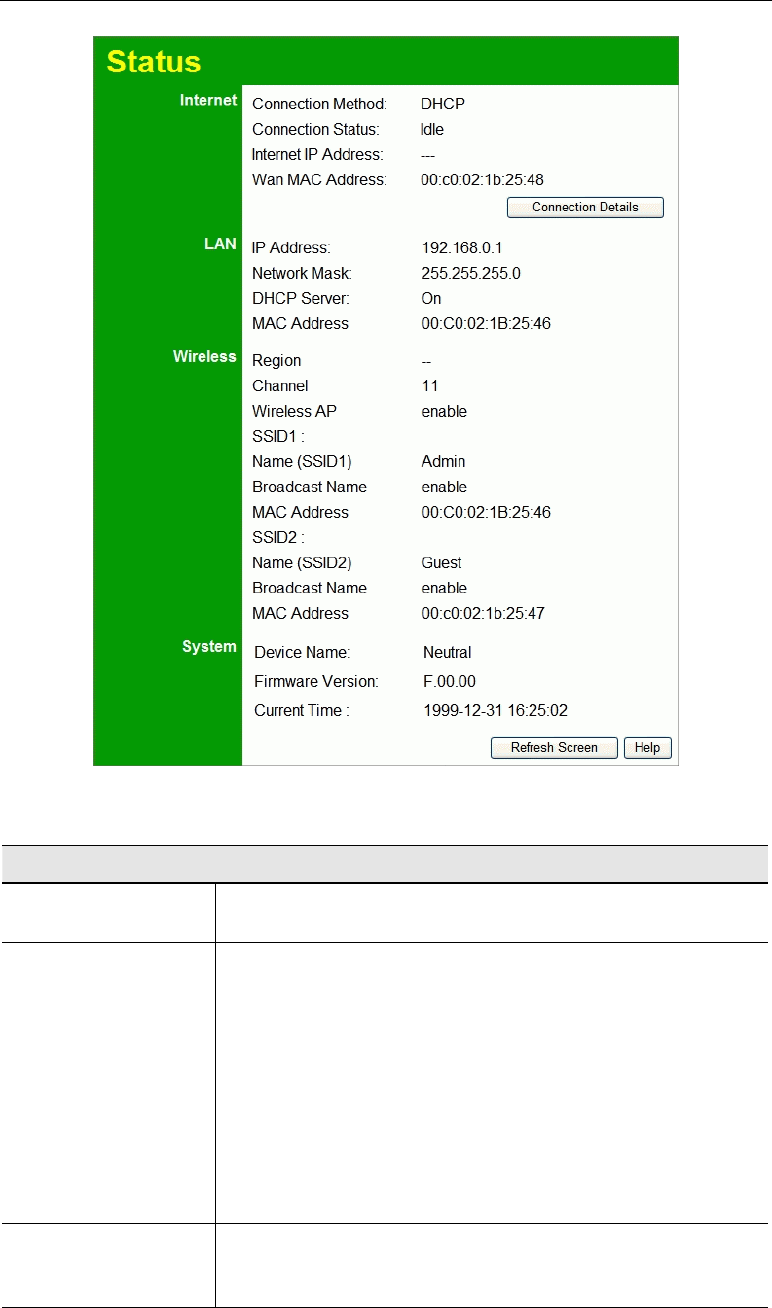
Task: Open the Connection Details button
Action: 585,207
